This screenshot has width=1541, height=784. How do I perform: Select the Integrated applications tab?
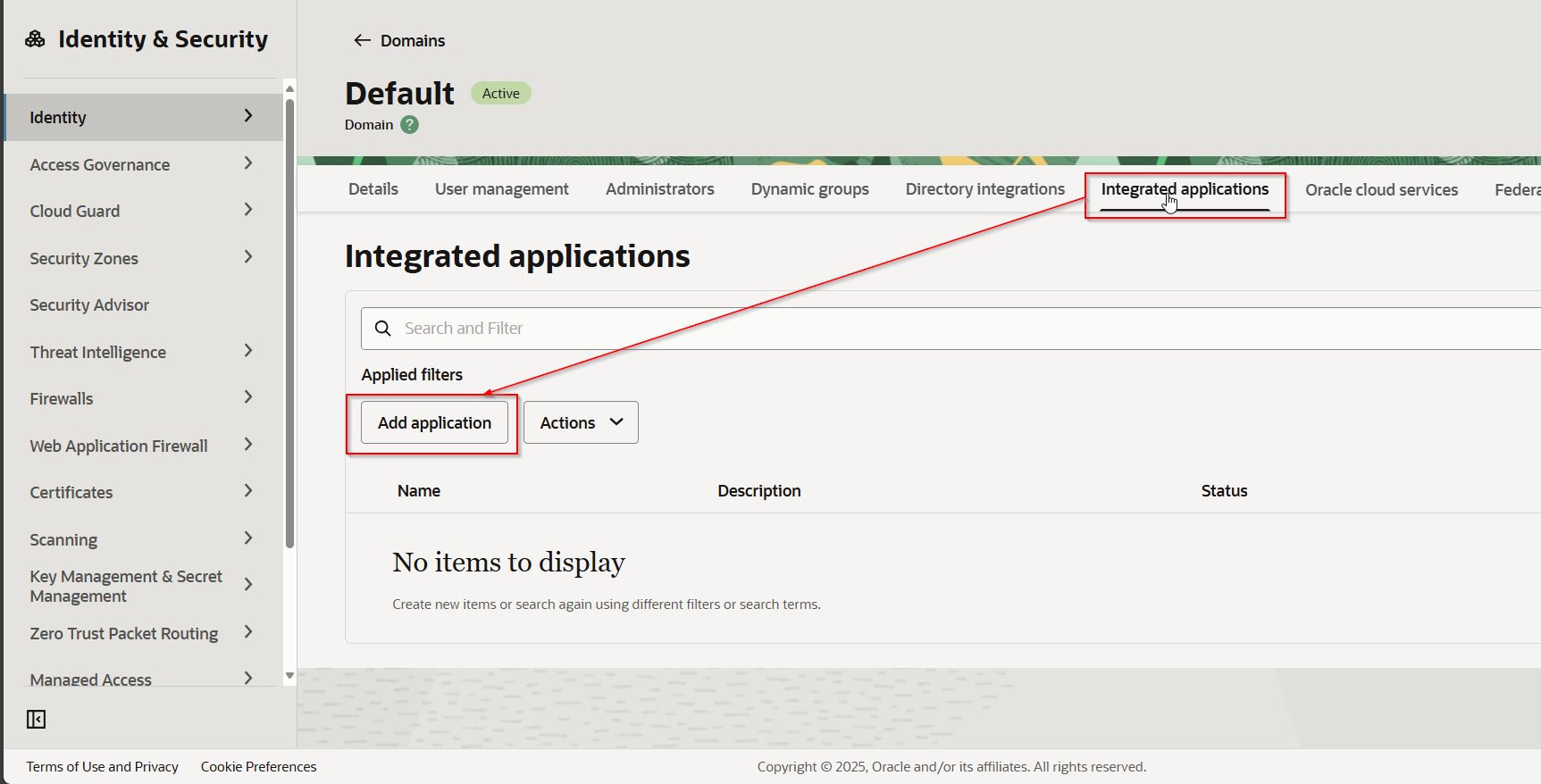point(1185,189)
